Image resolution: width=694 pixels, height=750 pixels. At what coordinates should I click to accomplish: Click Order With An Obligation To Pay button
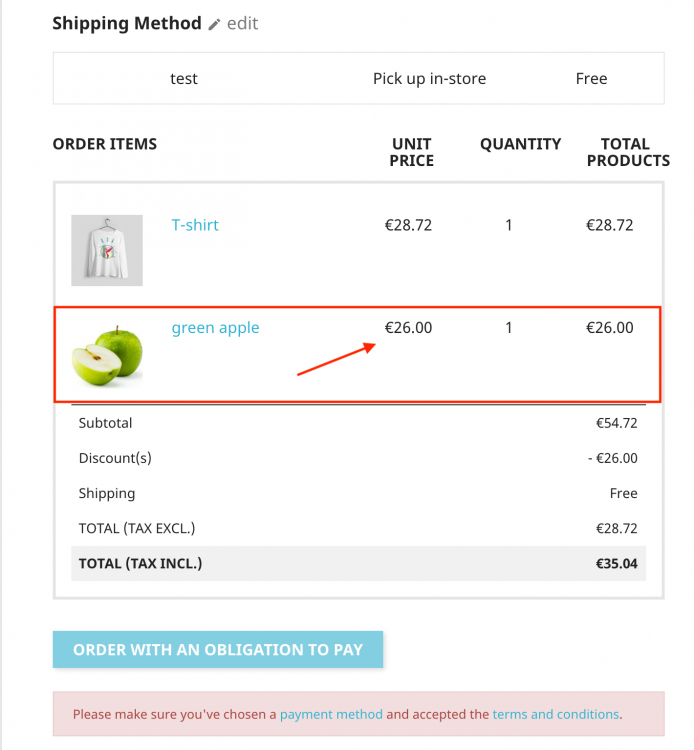(218, 649)
